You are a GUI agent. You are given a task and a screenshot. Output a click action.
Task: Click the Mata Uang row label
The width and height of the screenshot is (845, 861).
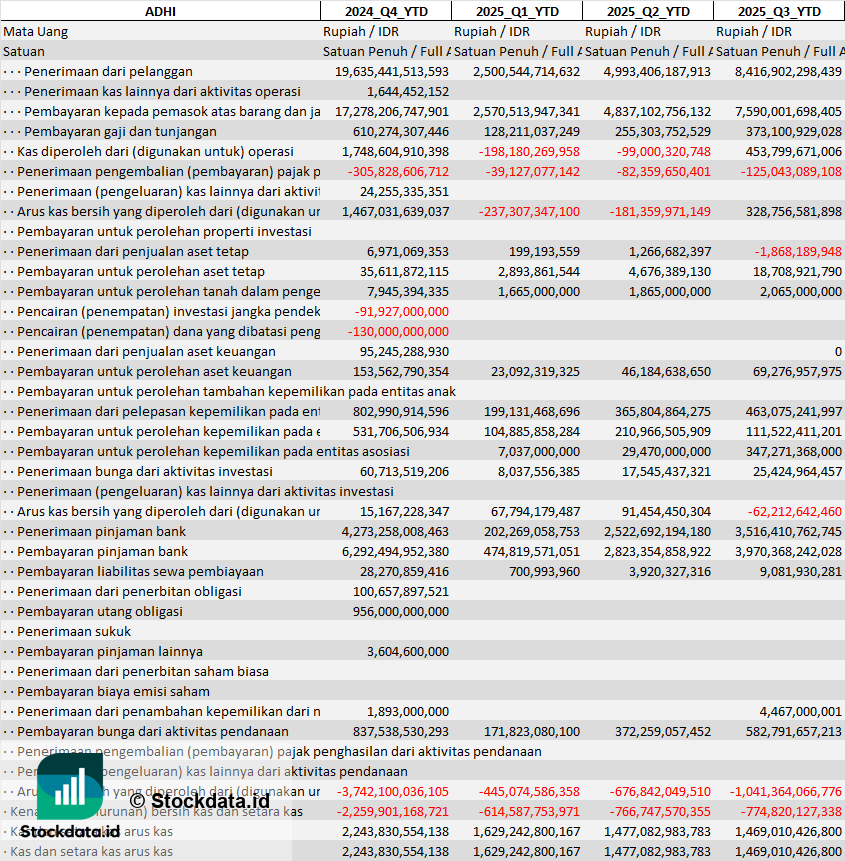tap(36, 32)
